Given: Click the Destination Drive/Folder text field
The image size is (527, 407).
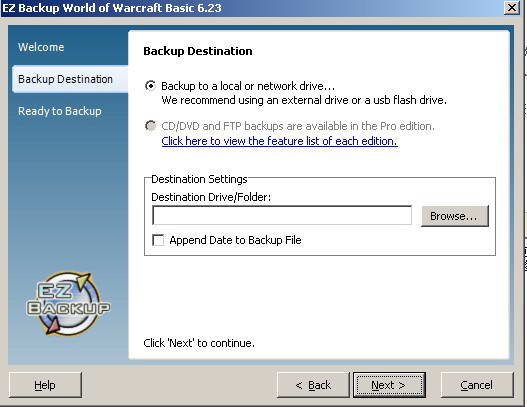Looking at the screenshot, I should click(x=282, y=215).
